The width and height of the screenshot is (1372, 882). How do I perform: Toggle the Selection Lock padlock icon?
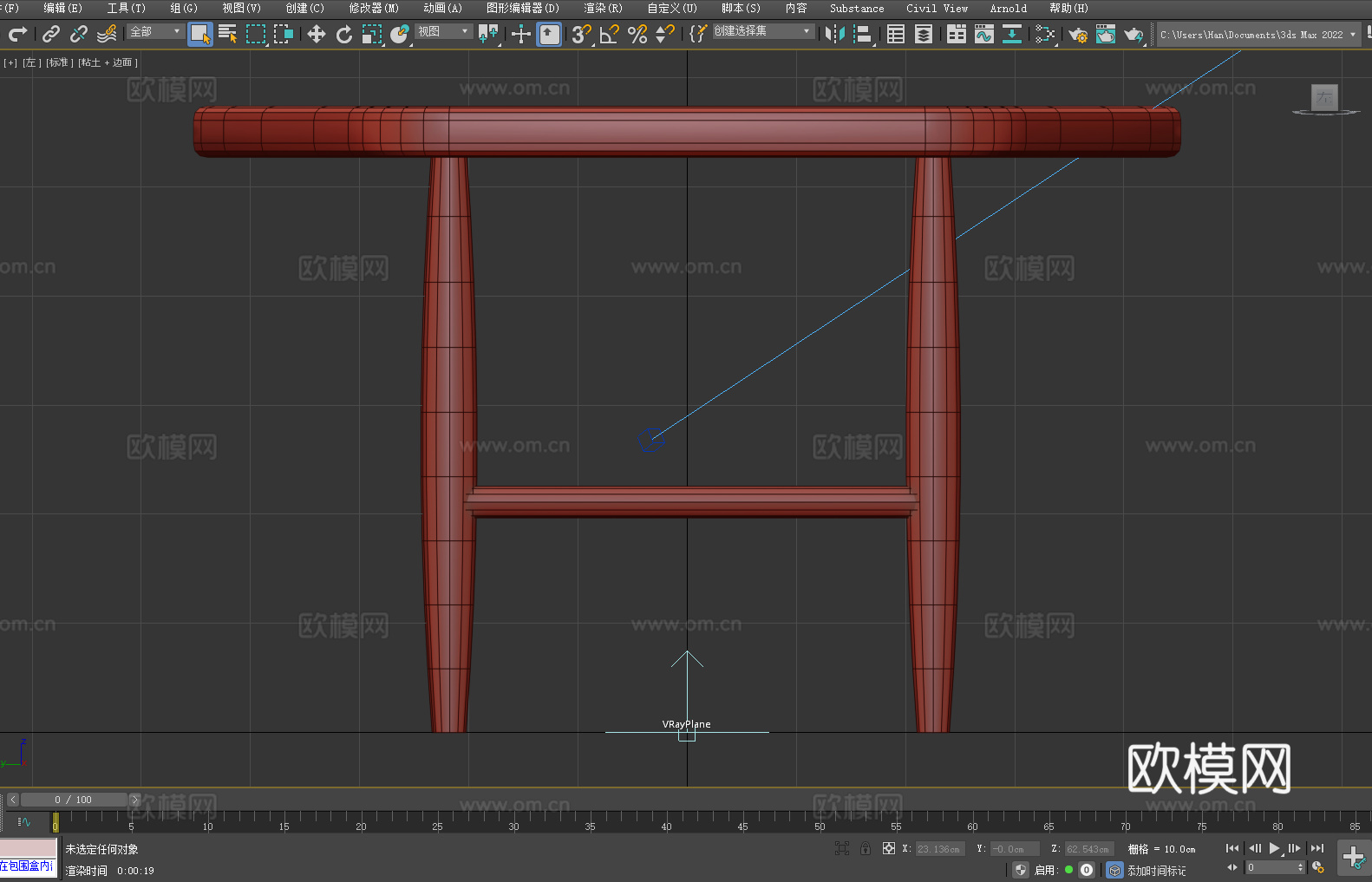tap(866, 848)
